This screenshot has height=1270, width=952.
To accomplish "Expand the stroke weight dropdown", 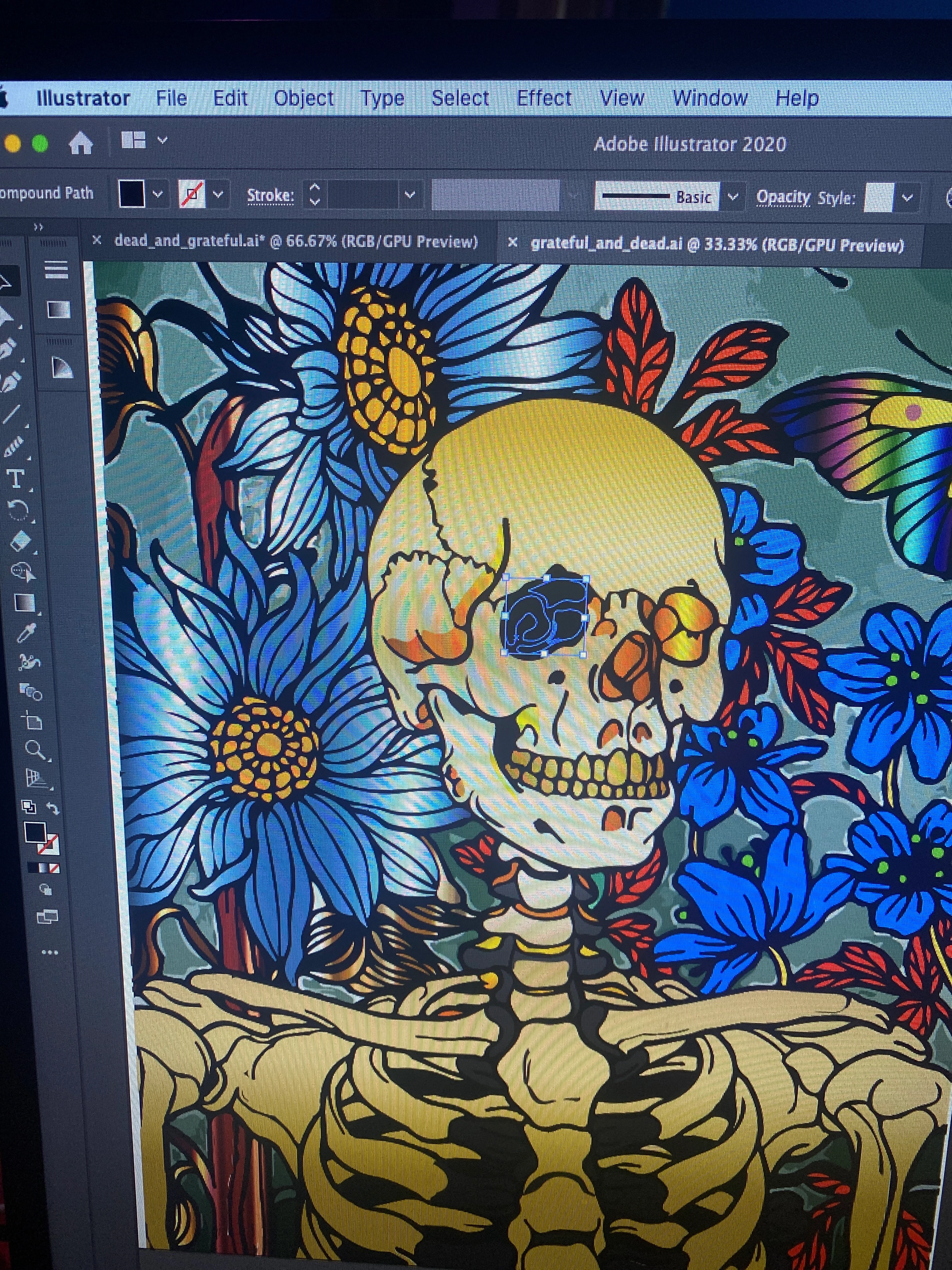I will point(410,195).
